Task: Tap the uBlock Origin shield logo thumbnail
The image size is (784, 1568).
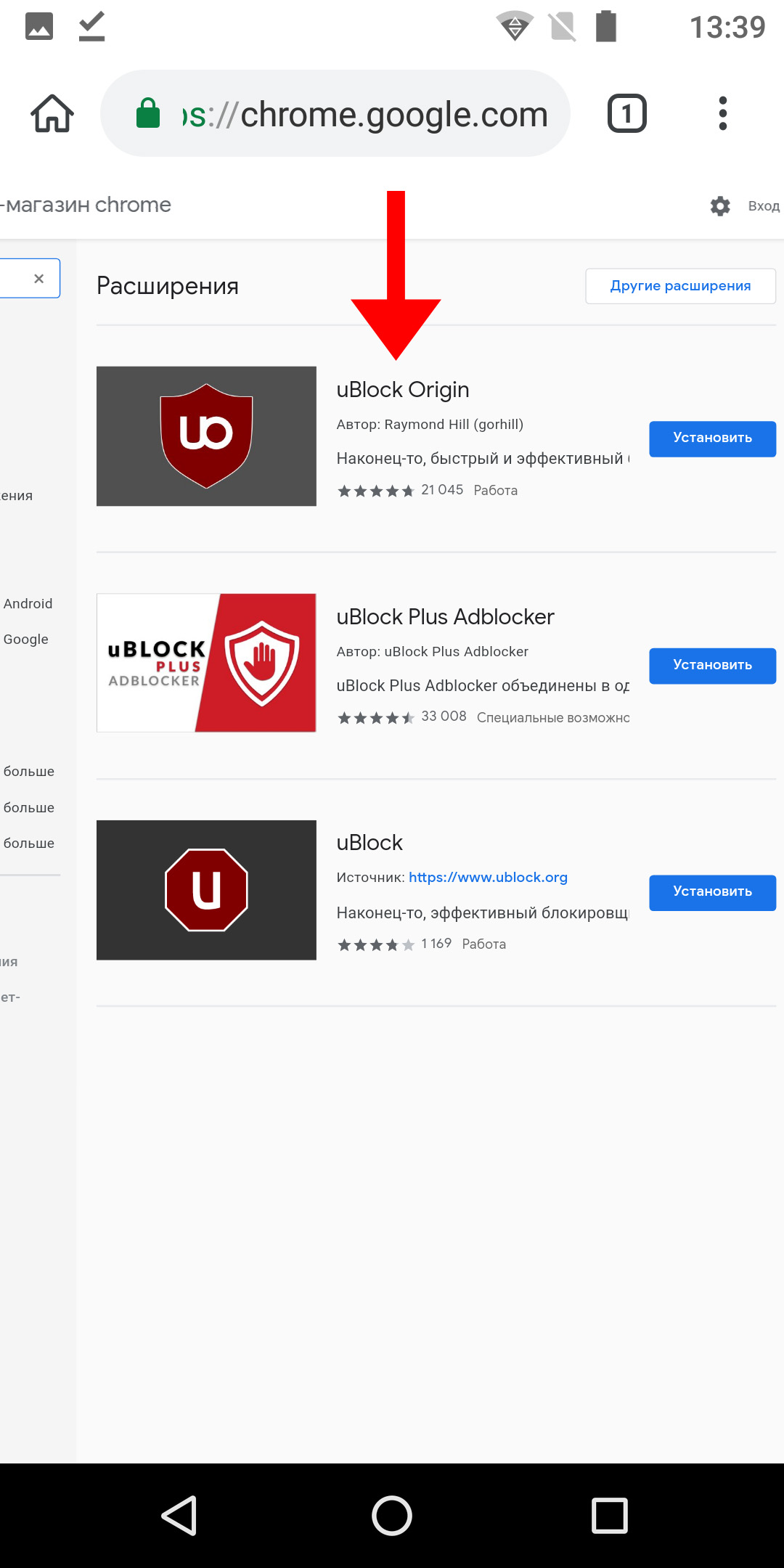Action: 206,436
